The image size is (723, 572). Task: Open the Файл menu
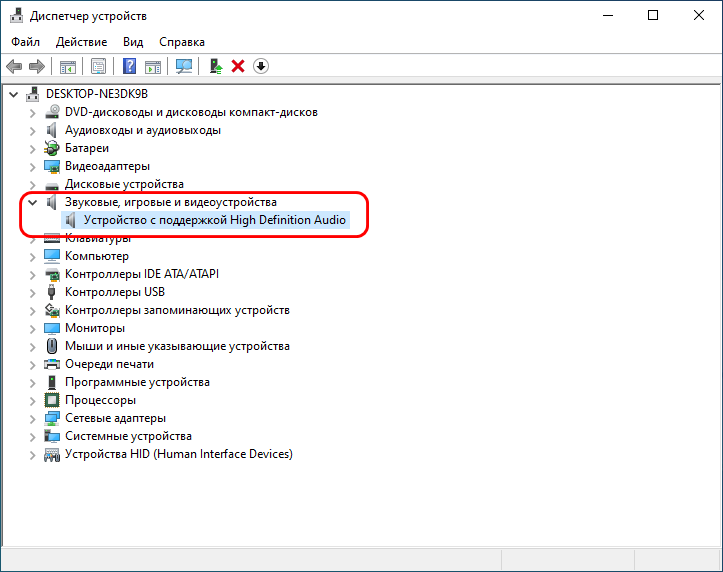point(25,42)
